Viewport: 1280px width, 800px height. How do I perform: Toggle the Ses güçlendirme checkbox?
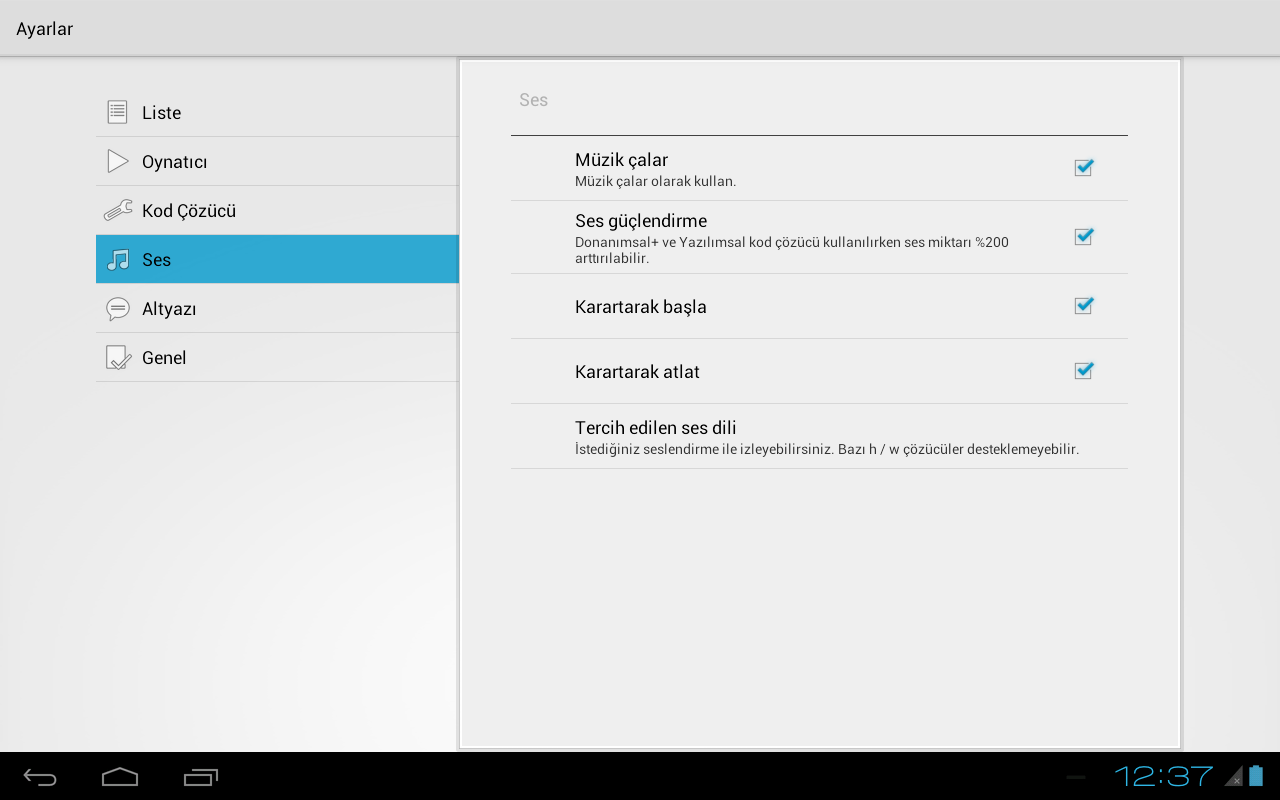point(1083,236)
